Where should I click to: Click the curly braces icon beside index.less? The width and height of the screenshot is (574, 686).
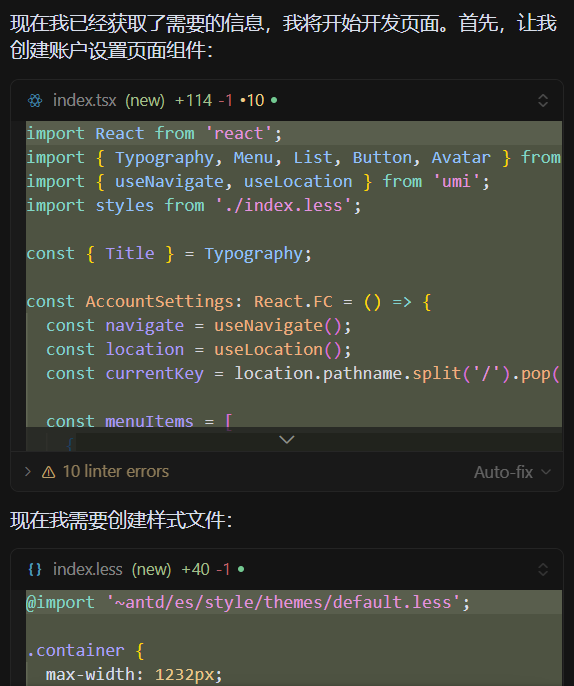click(x=35, y=570)
